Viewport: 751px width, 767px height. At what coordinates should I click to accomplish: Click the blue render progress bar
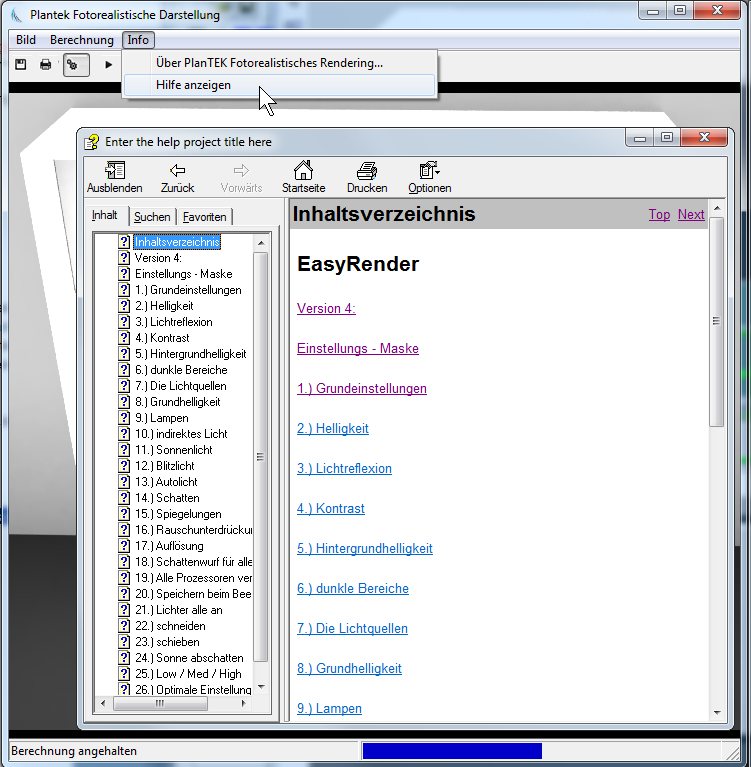pos(451,751)
